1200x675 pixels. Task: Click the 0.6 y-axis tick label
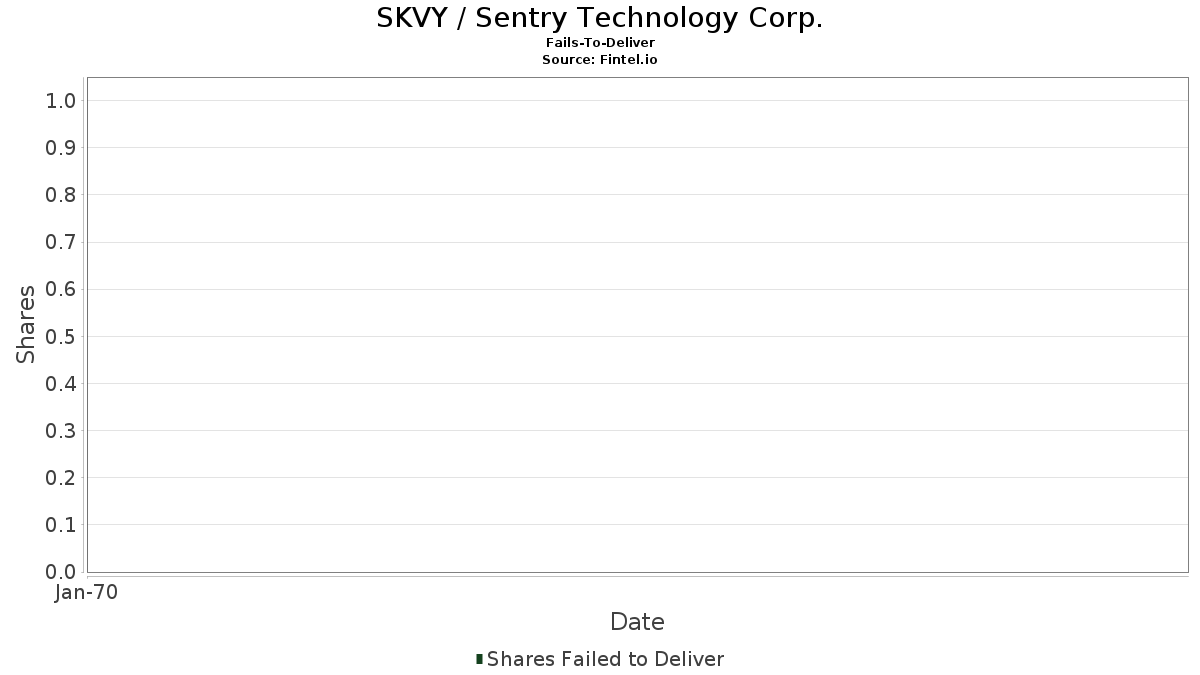click(61, 289)
